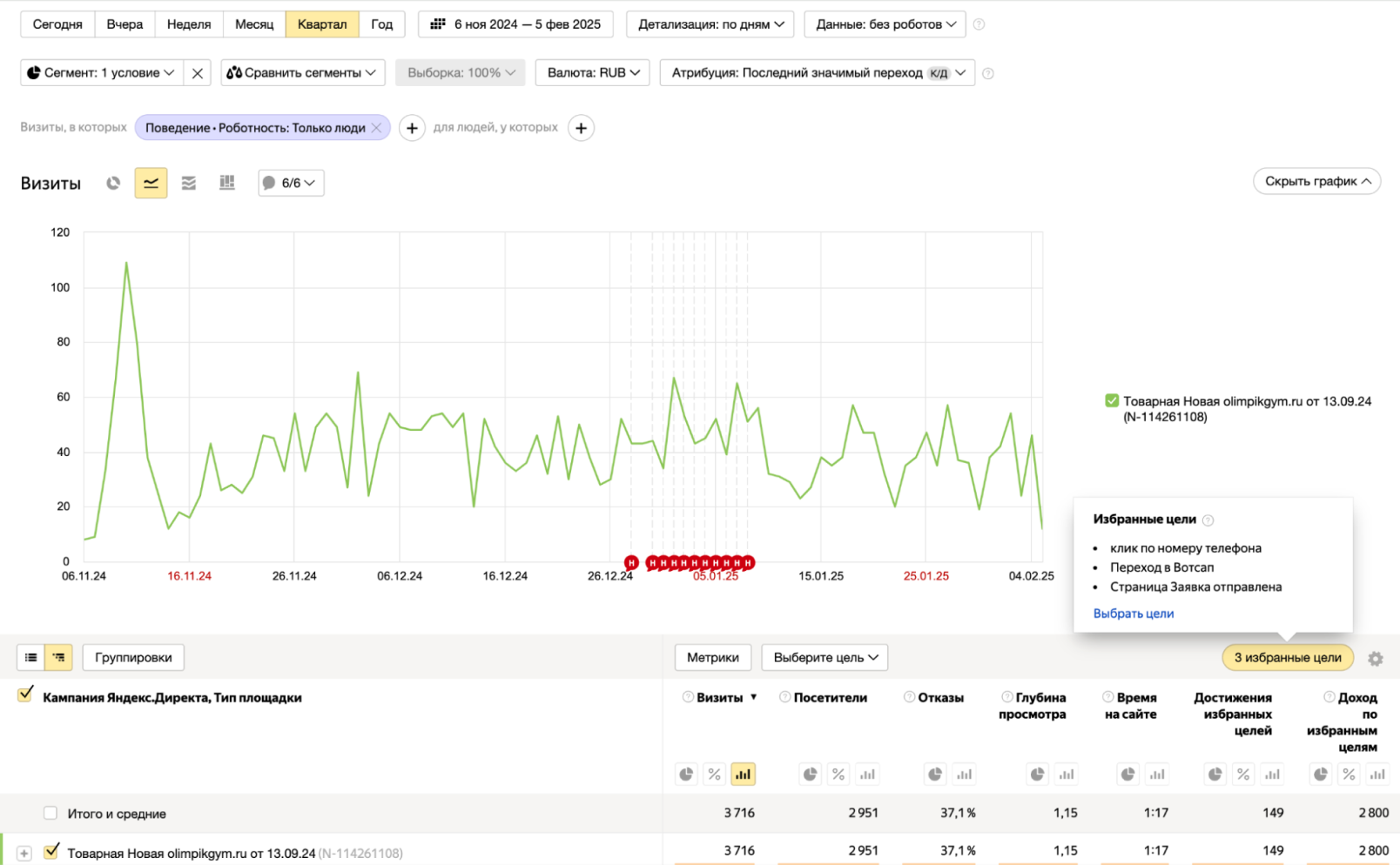
Task: Open help icon beside Отказы column header
Action: tap(909, 697)
